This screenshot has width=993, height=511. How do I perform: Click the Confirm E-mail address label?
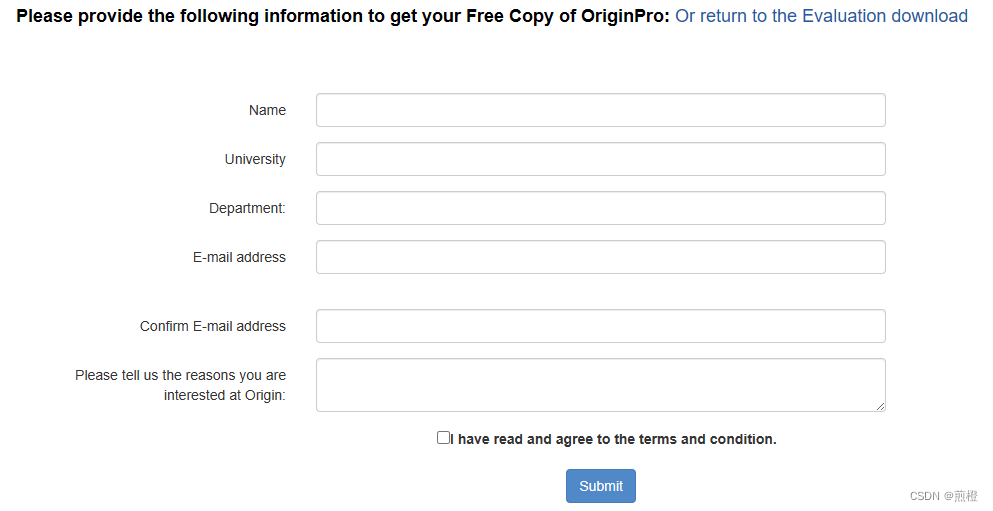click(x=213, y=326)
